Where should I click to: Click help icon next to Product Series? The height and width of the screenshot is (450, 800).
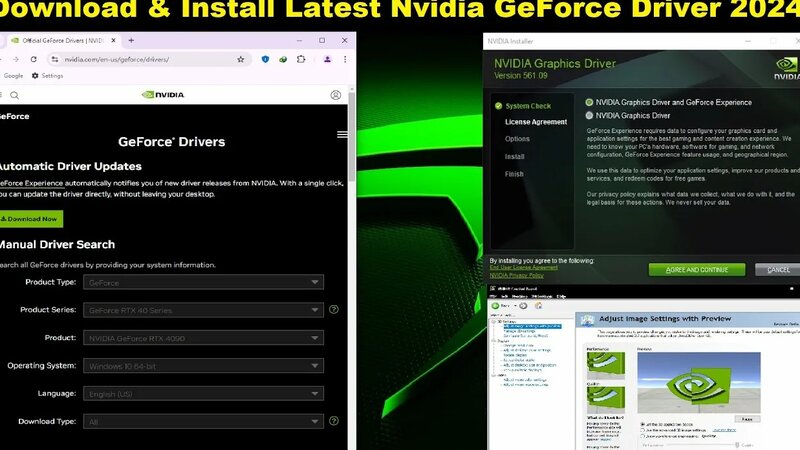tap(334, 309)
